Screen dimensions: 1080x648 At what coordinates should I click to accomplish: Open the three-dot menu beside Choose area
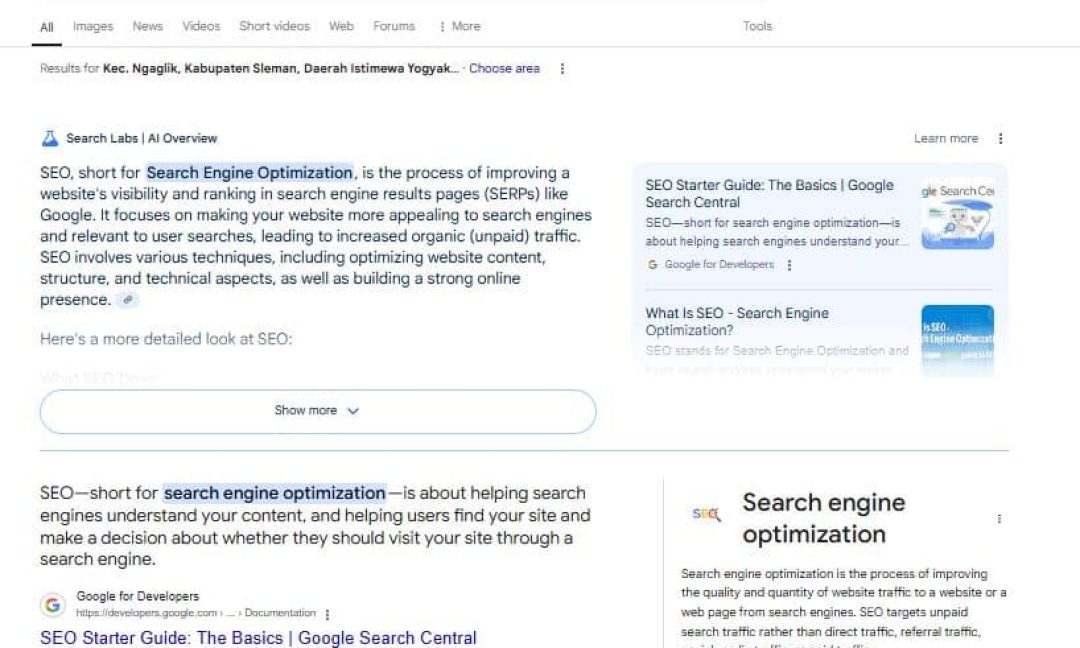562,68
